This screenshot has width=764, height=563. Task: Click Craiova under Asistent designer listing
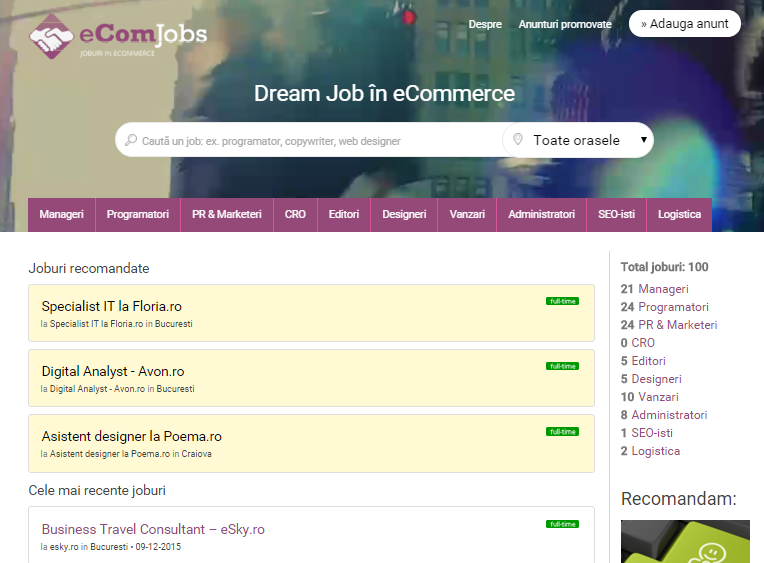tap(196, 454)
